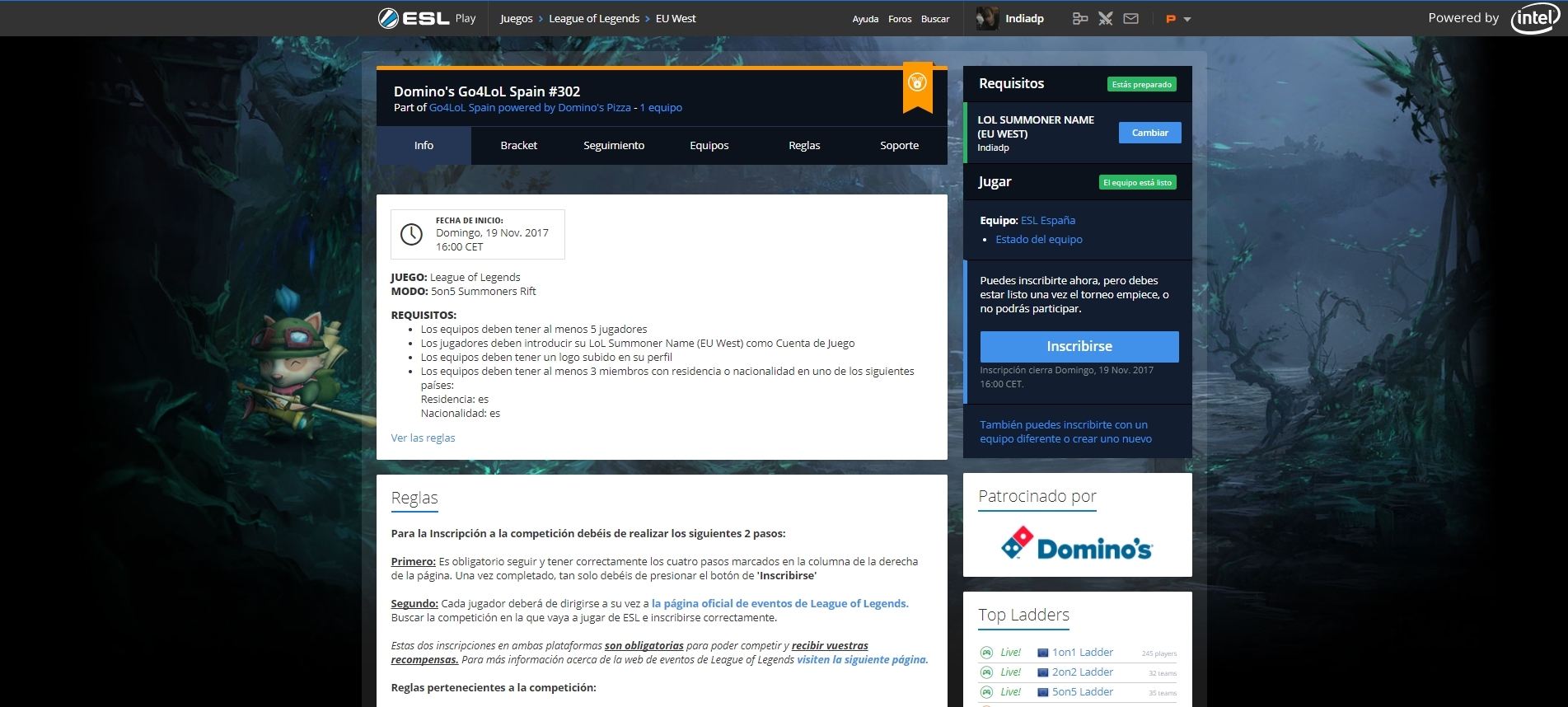Viewport: 1568px width, 707px height.
Task: Open the envelope messages icon
Action: 1131,18
